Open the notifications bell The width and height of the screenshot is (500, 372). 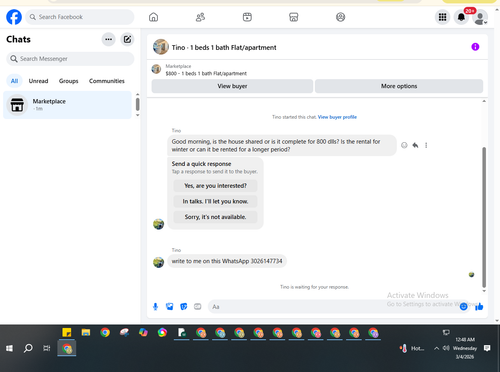tap(461, 17)
